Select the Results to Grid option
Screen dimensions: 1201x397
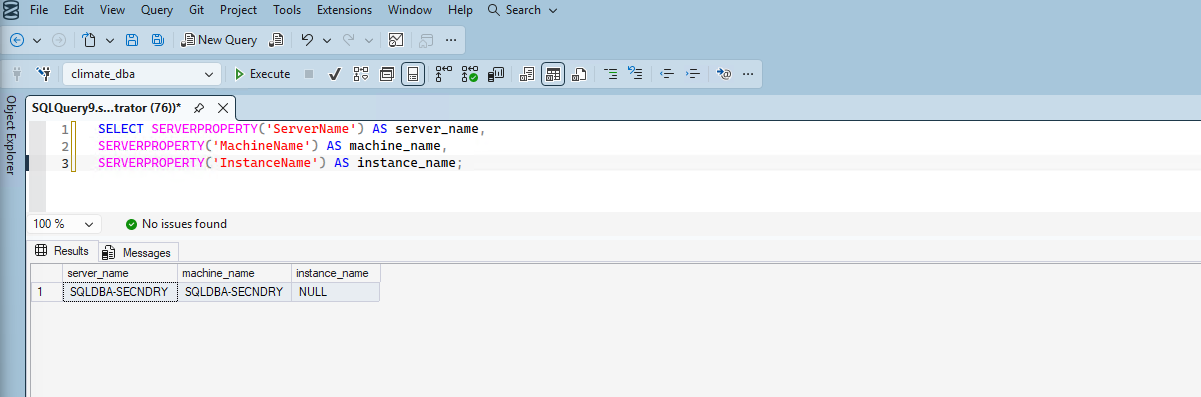click(553, 74)
